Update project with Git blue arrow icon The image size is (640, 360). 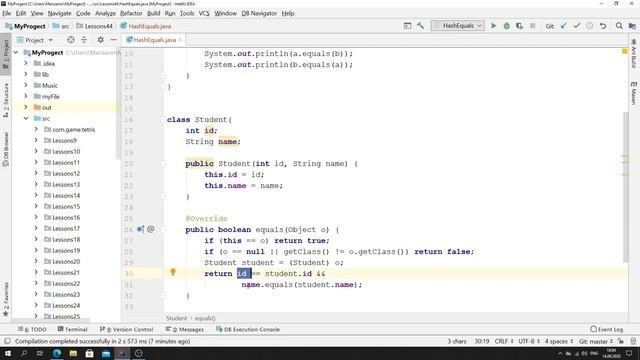coord(564,26)
